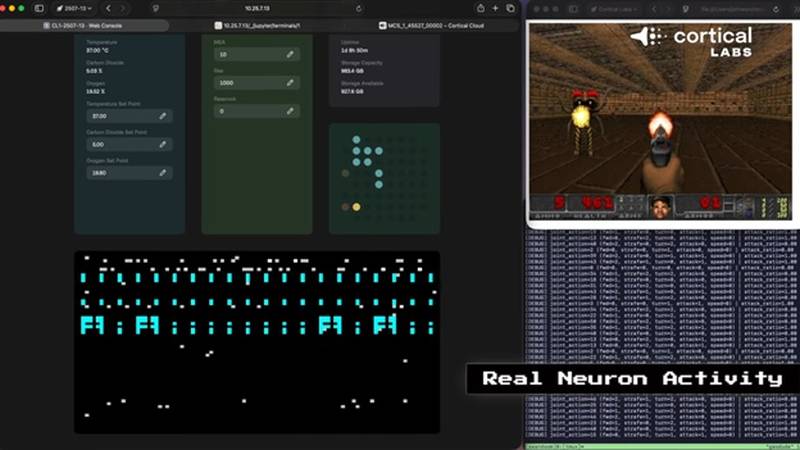Open a new tab with plus icon

point(497,8)
